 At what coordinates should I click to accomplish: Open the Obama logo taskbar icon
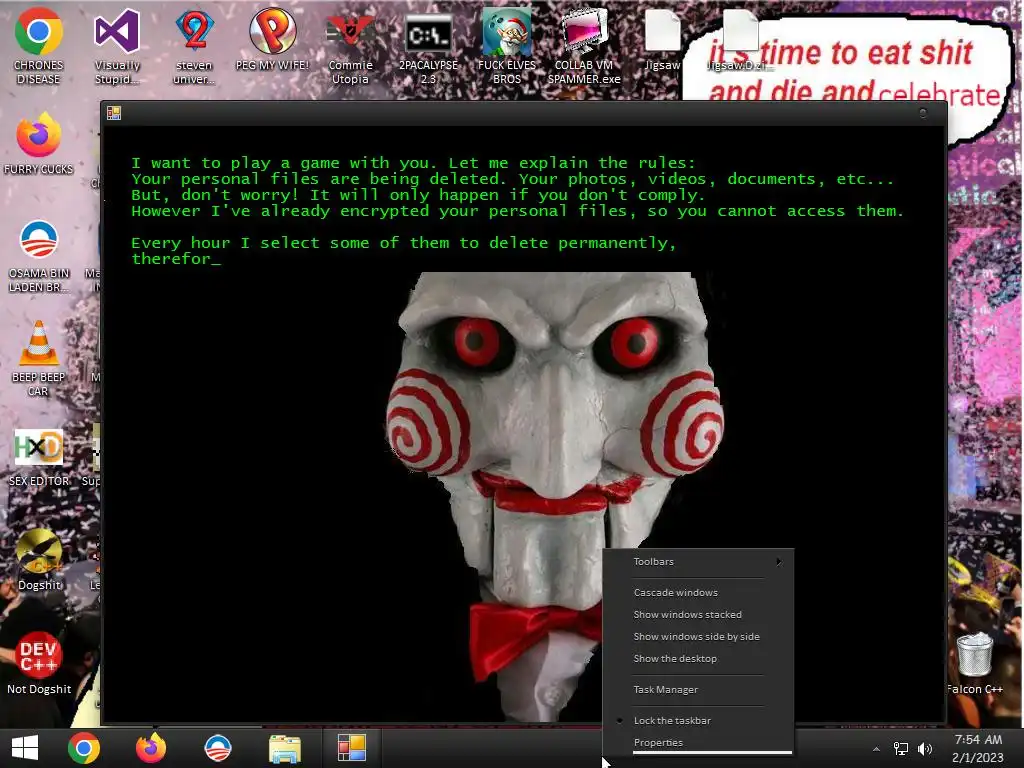coord(217,748)
